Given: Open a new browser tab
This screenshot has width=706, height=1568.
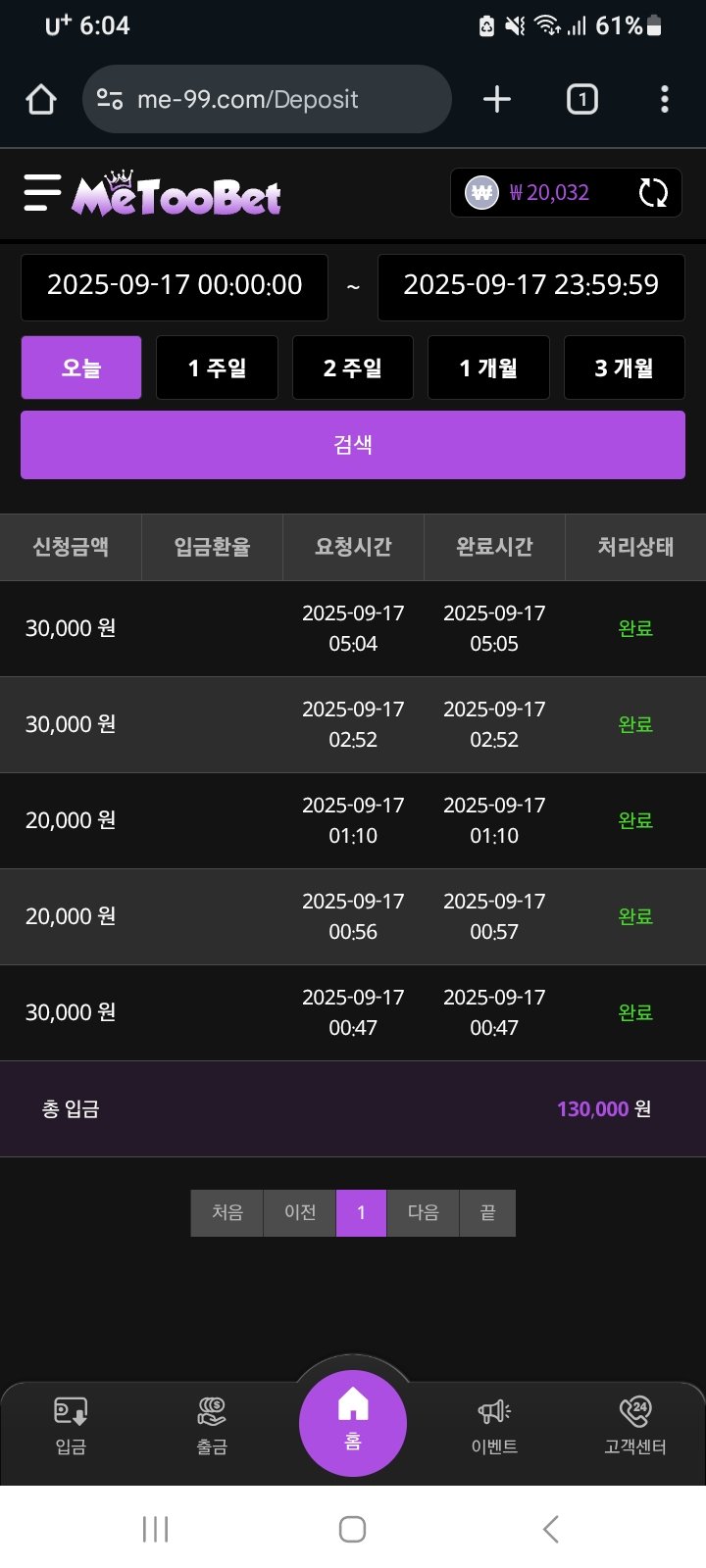Looking at the screenshot, I should (497, 99).
